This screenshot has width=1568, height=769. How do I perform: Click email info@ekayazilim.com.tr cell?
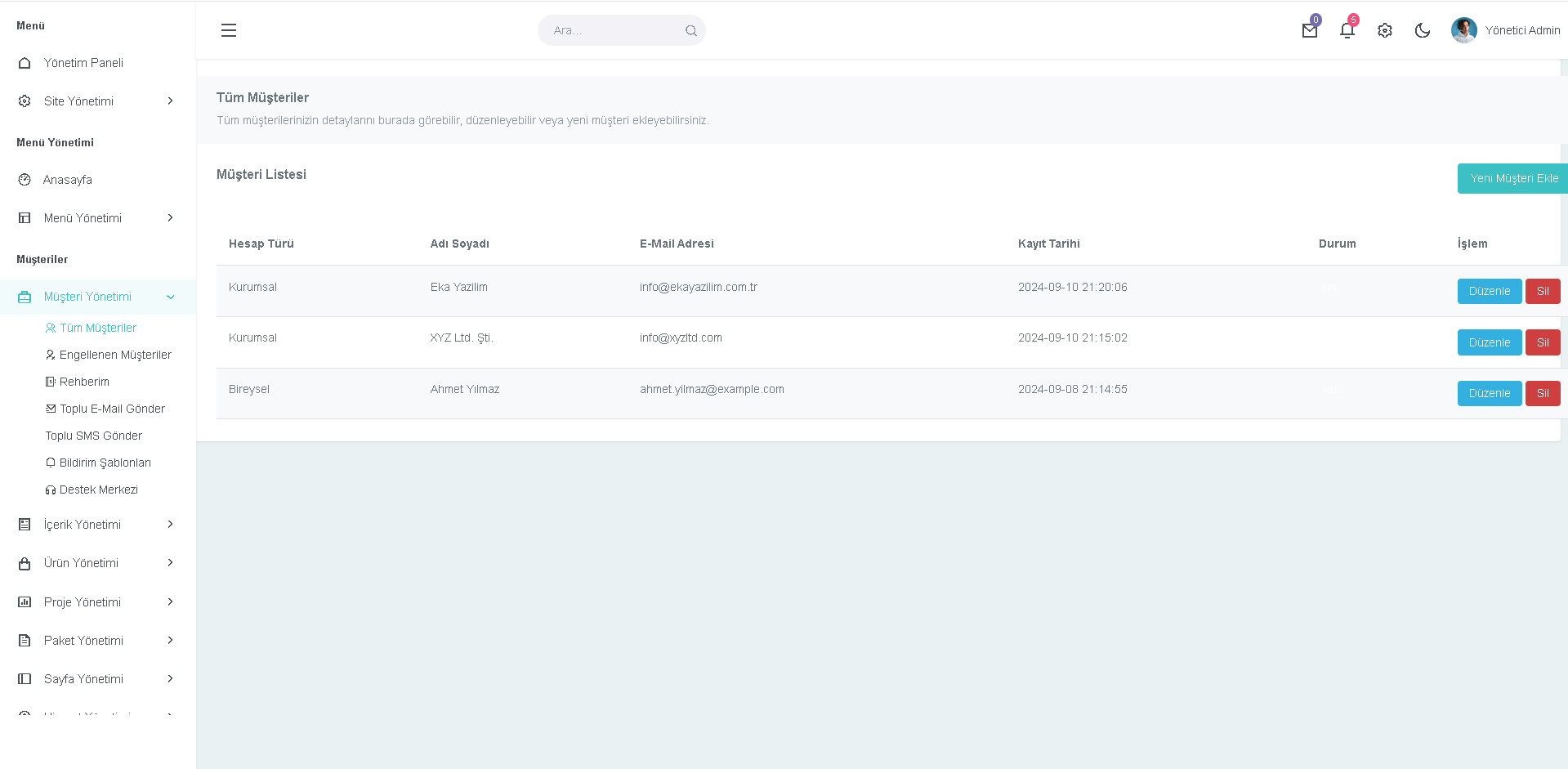click(x=699, y=287)
